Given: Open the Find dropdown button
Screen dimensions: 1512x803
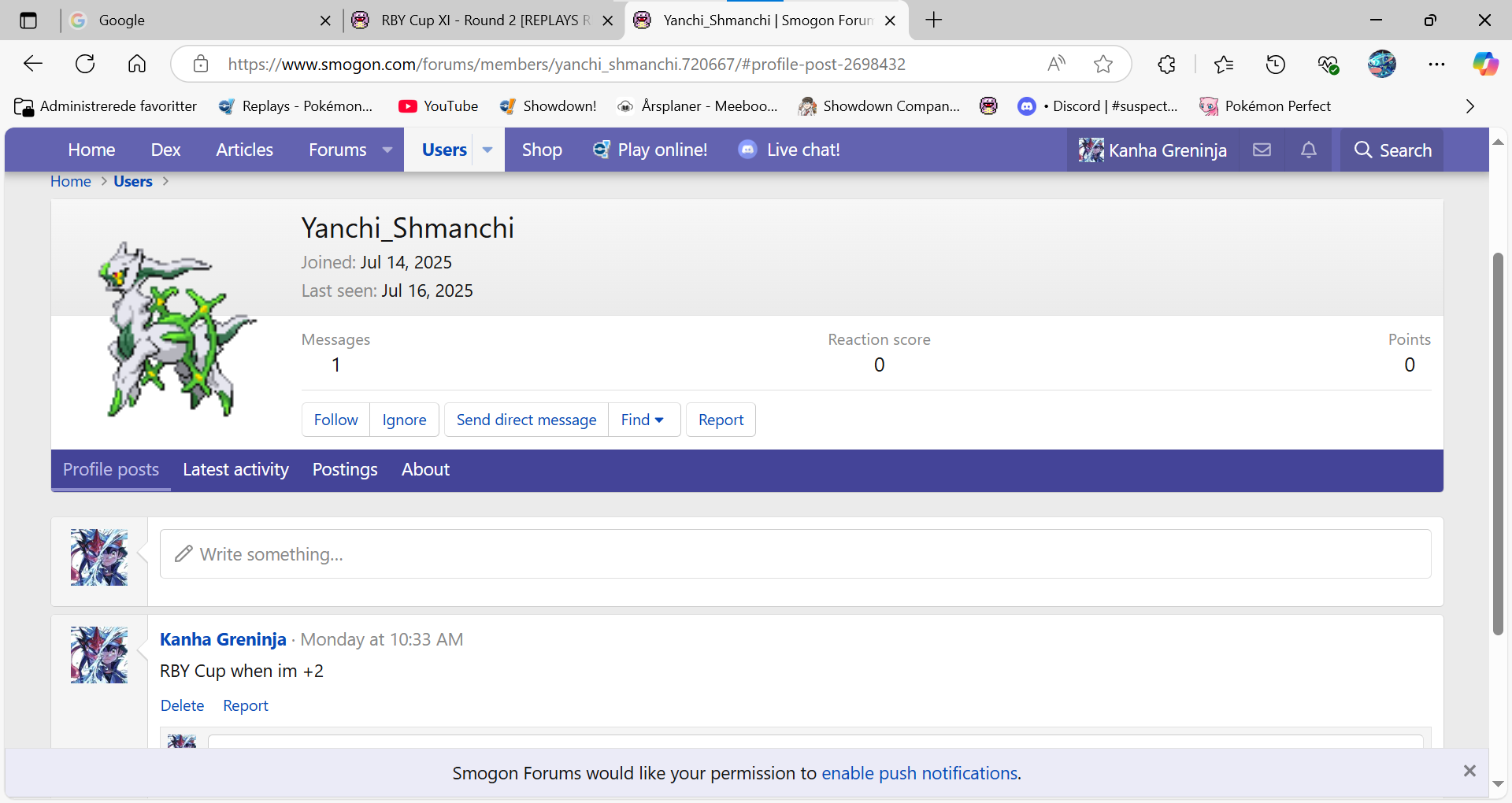Looking at the screenshot, I should 643,420.
